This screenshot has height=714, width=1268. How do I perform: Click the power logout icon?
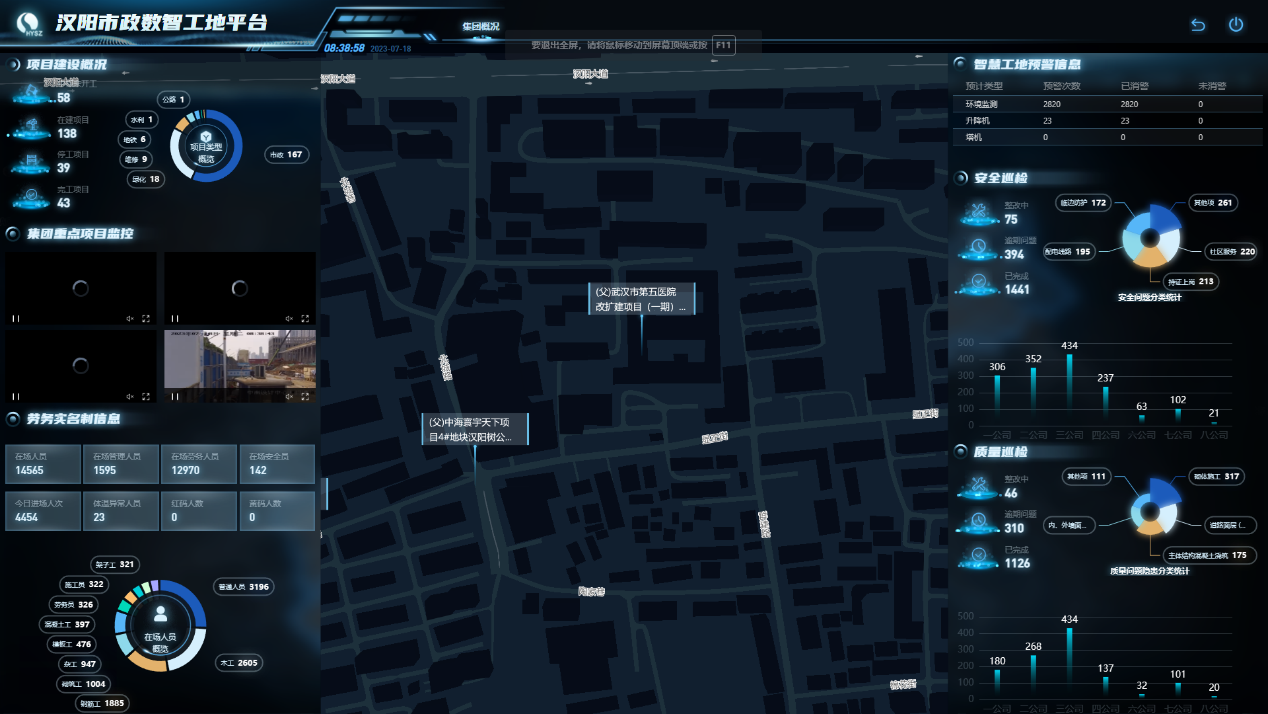(x=1236, y=25)
